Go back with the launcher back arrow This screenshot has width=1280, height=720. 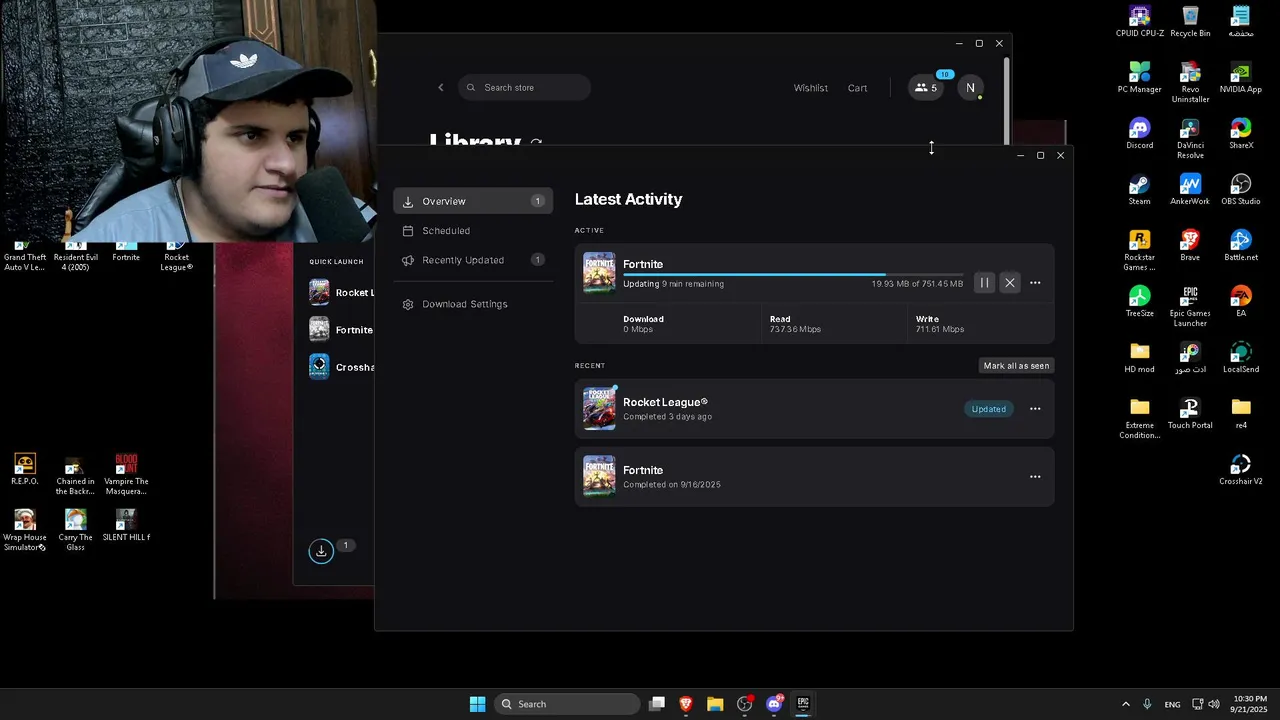441,88
